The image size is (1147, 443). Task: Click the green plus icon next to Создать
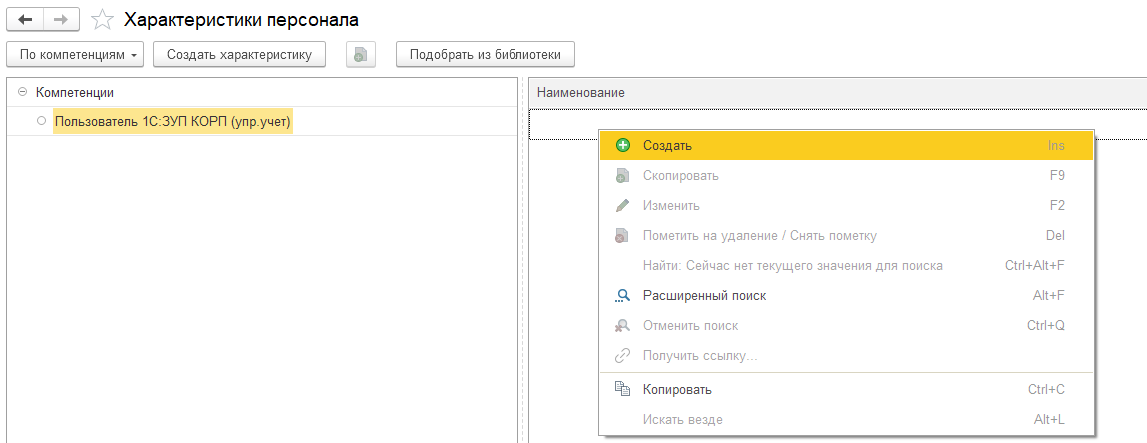coord(623,145)
